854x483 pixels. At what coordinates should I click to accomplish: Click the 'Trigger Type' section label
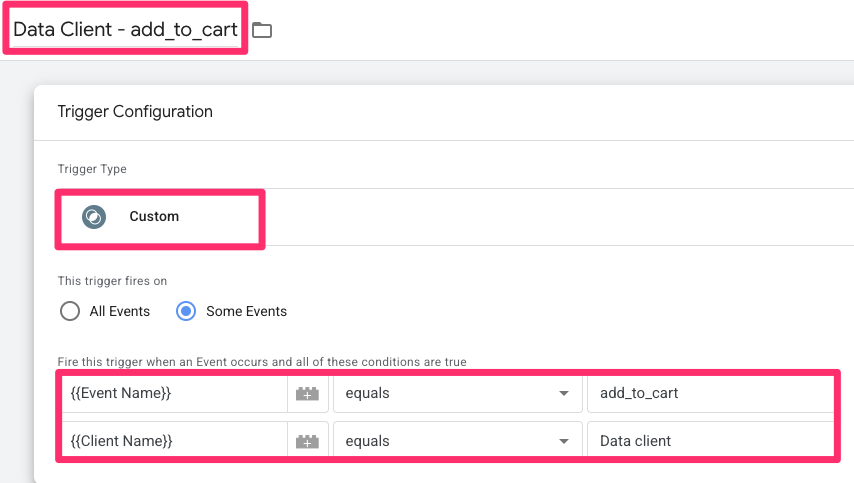tap(92, 169)
